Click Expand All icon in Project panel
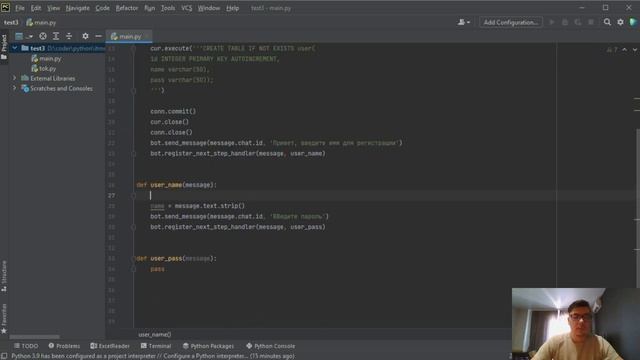This screenshot has width=640, height=360. [x=56, y=36]
